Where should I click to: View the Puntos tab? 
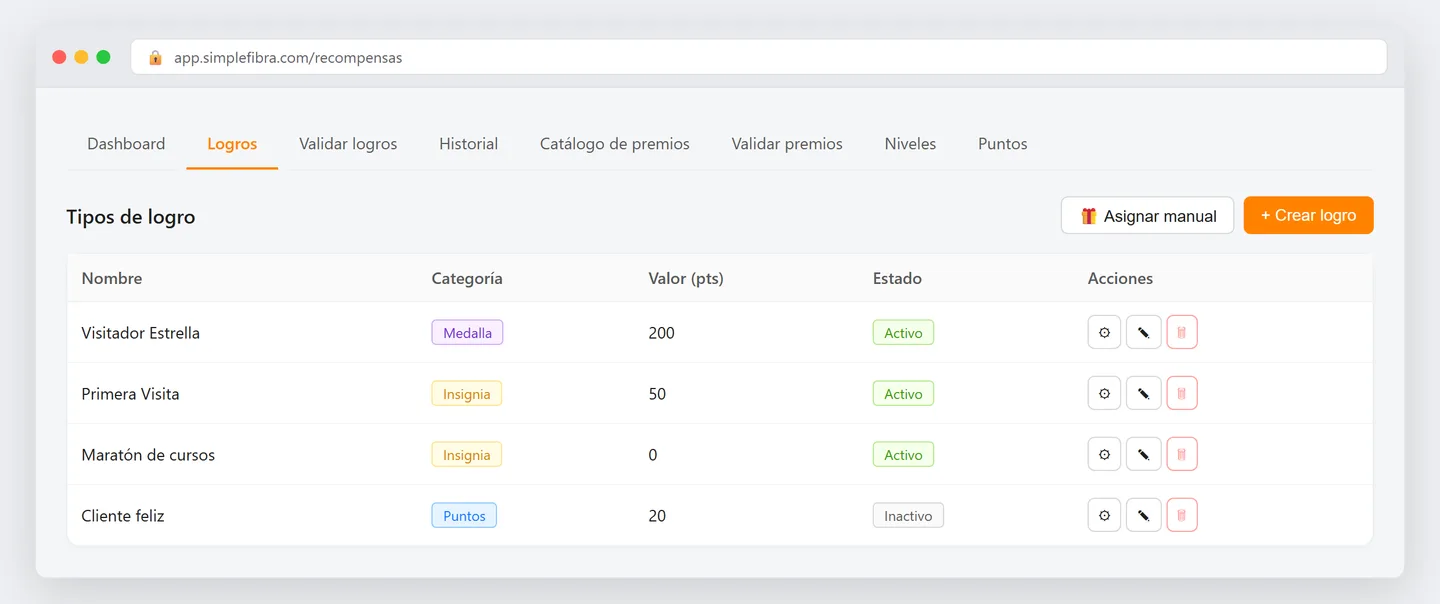pyautogui.click(x=1003, y=144)
